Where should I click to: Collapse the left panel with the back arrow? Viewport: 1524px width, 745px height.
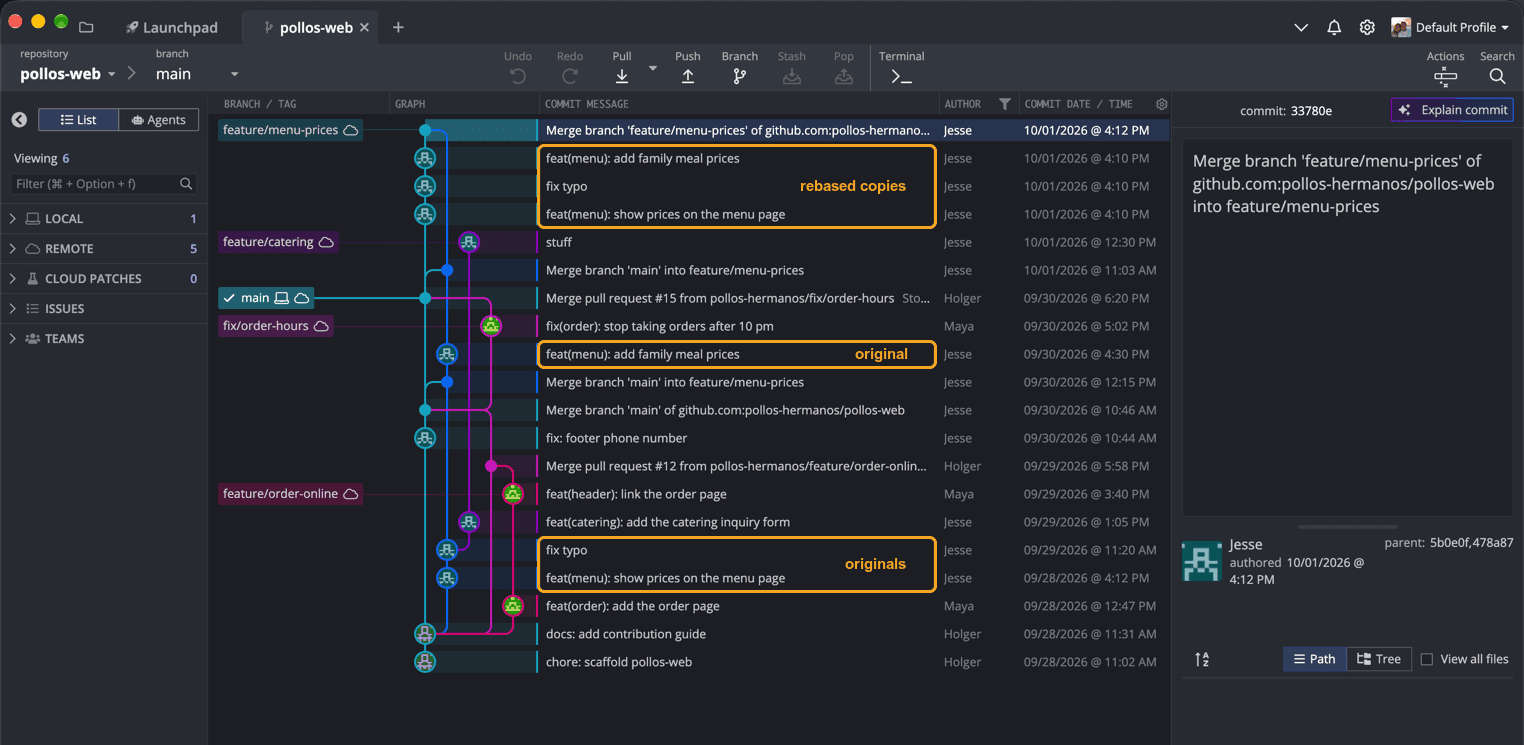tap(19, 120)
